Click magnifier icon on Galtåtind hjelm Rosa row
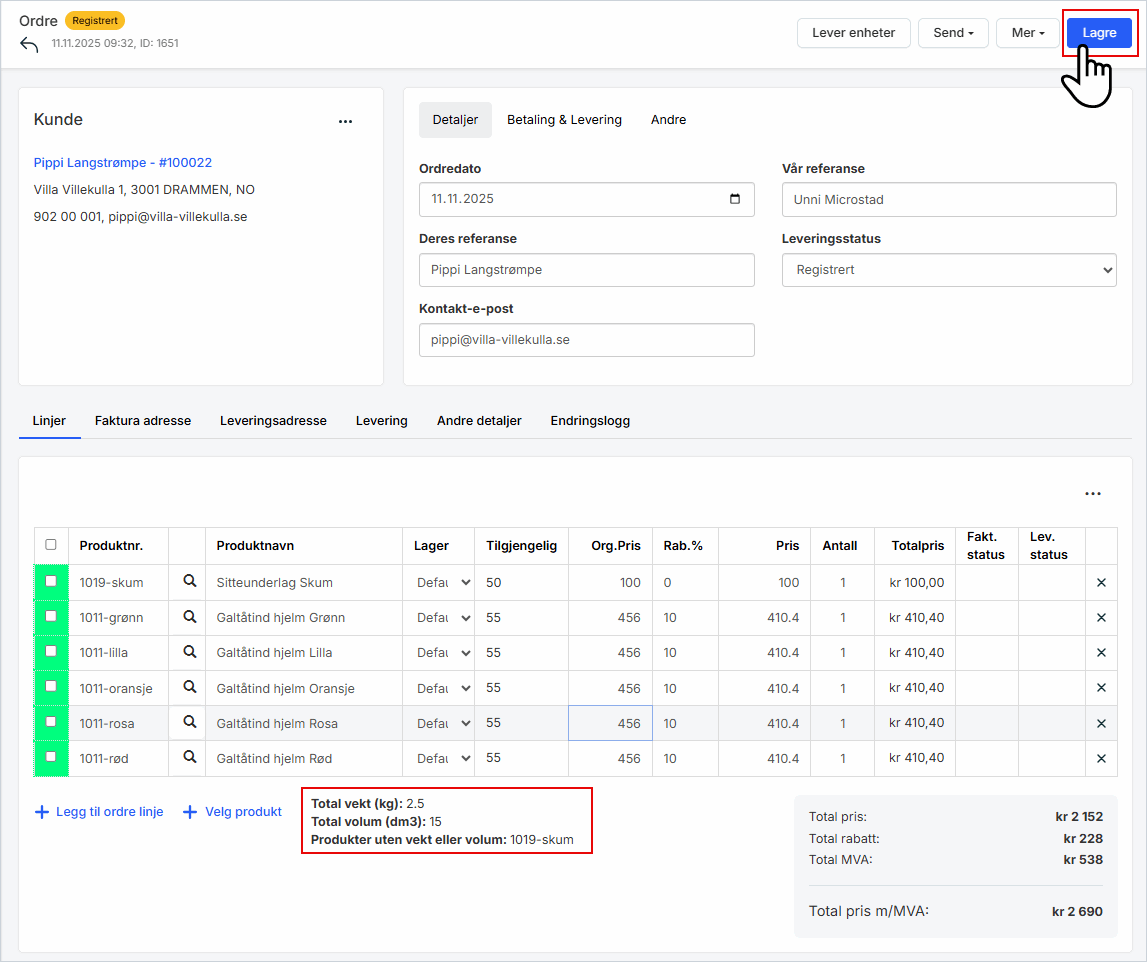The height and width of the screenshot is (962, 1147). point(189,723)
